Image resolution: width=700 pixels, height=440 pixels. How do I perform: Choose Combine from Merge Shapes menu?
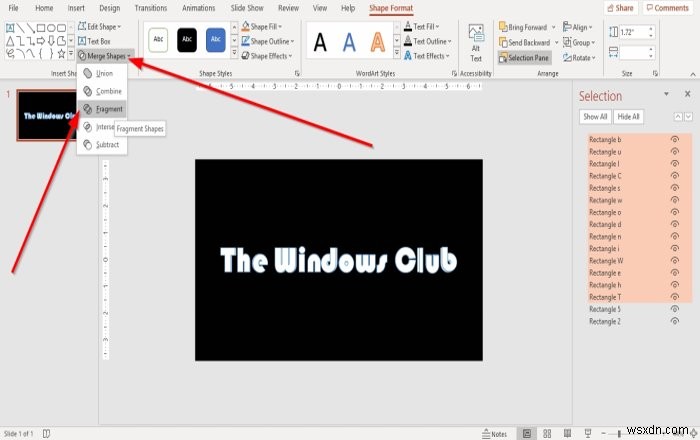tap(102, 91)
